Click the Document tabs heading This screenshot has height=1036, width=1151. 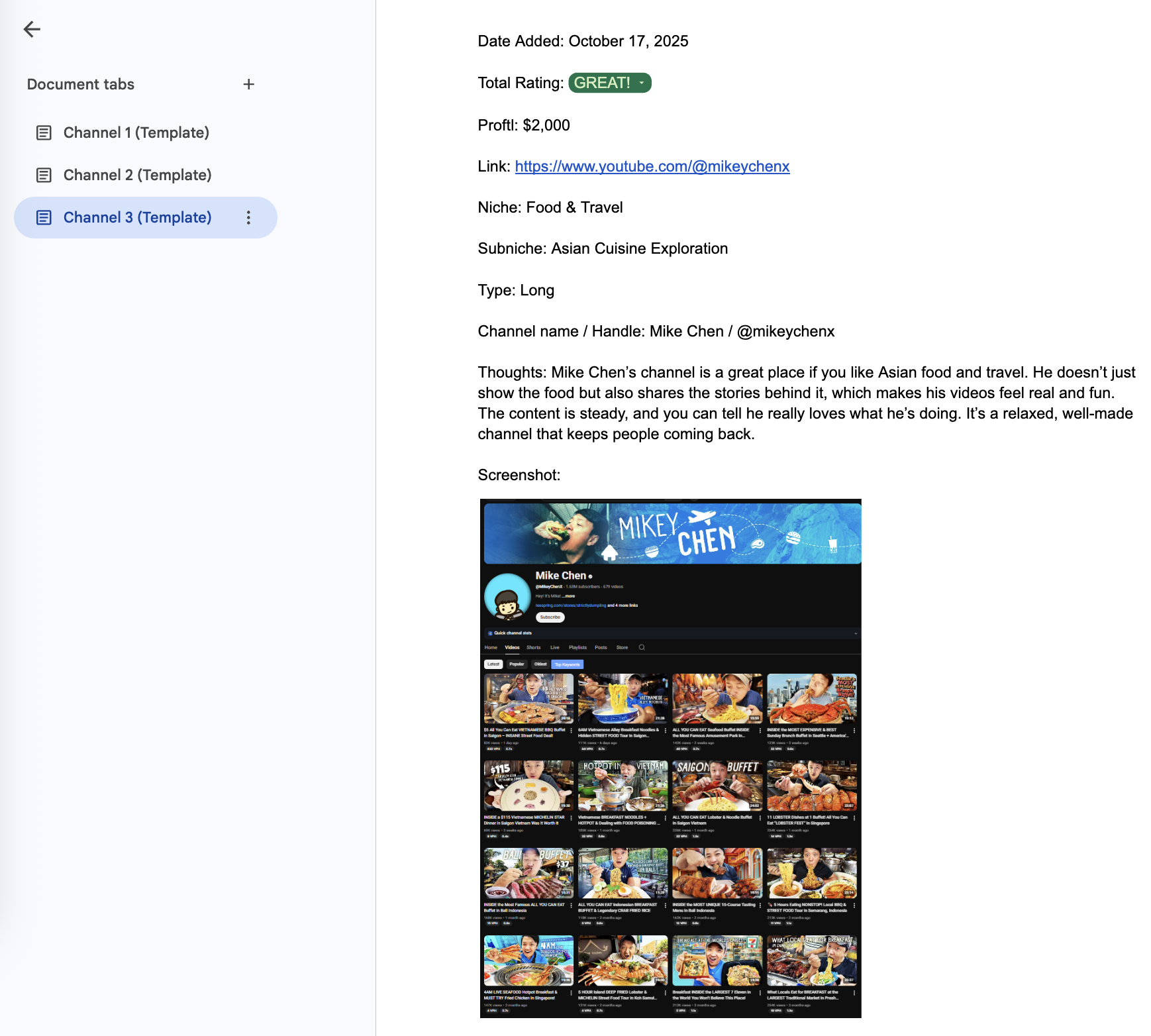[x=81, y=84]
